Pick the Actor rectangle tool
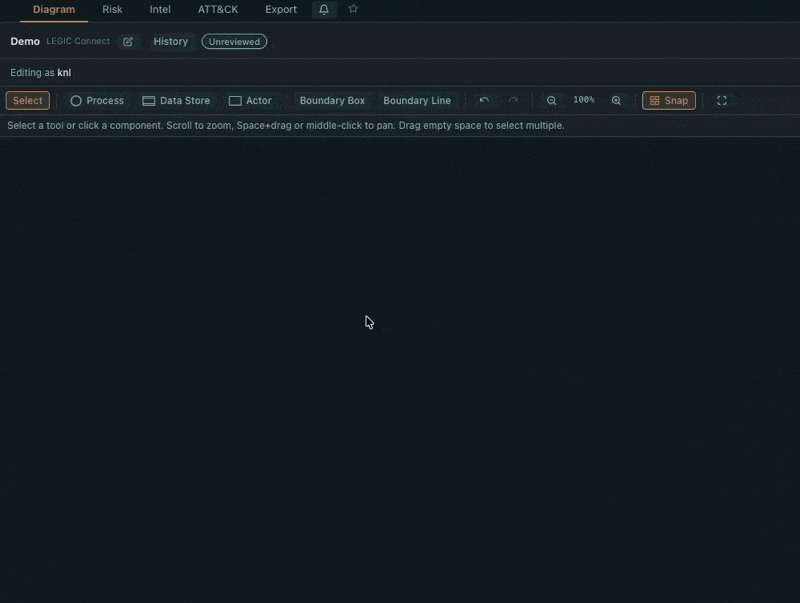This screenshot has height=603, width=800. click(250, 100)
